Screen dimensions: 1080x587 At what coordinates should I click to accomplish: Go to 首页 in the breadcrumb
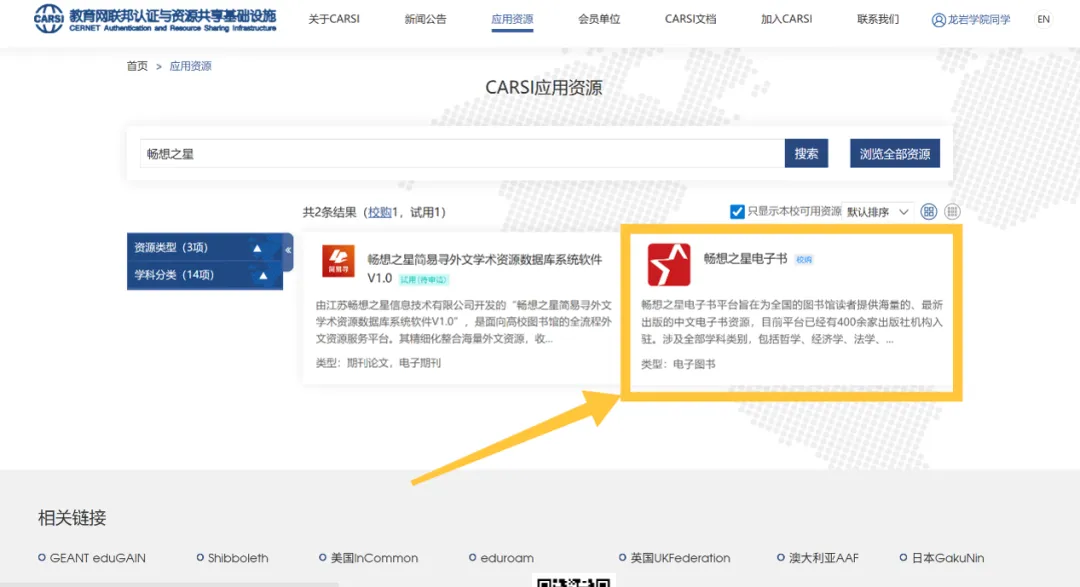[137, 66]
